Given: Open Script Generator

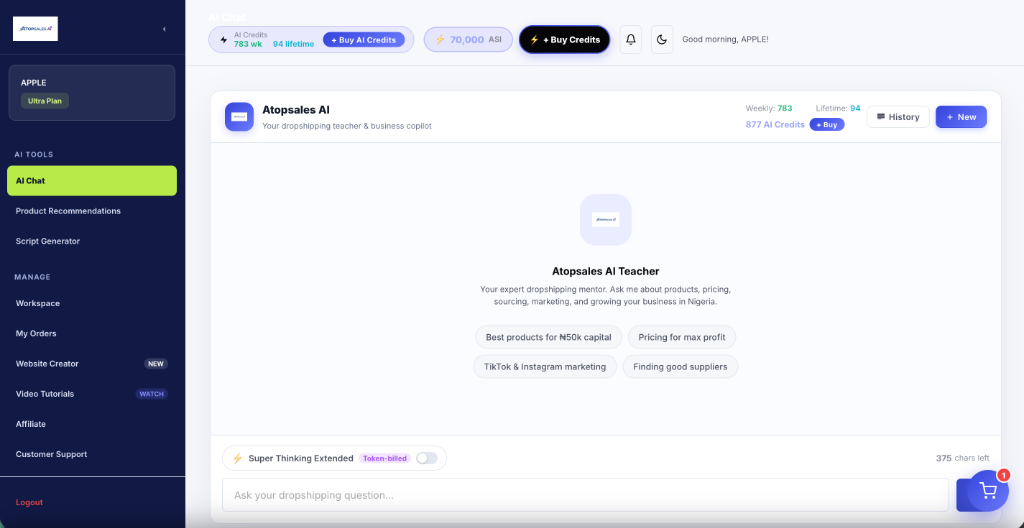Looking at the screenshot, I should [x=92, y=241].
